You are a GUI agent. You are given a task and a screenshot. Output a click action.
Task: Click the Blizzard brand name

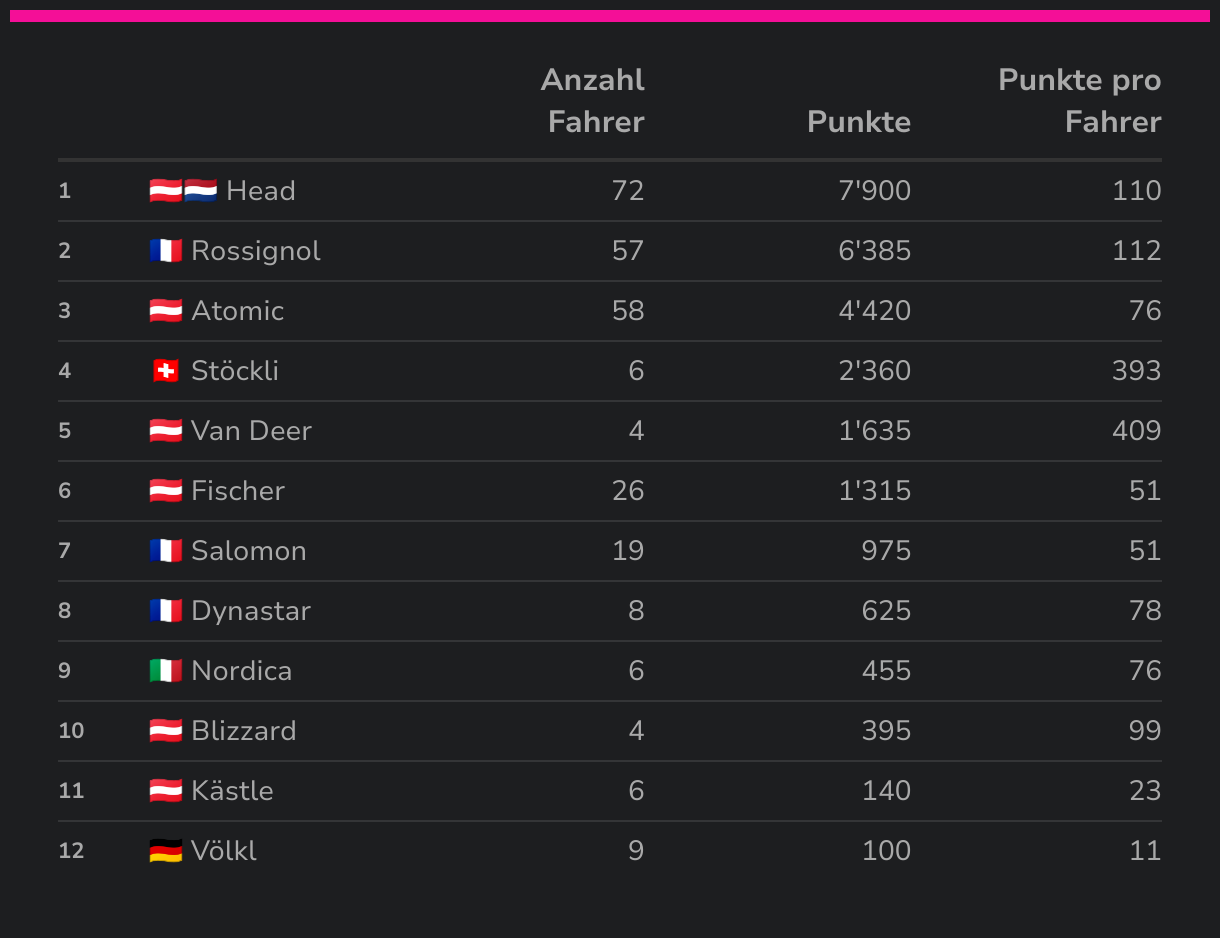click(x=244, y=731)
